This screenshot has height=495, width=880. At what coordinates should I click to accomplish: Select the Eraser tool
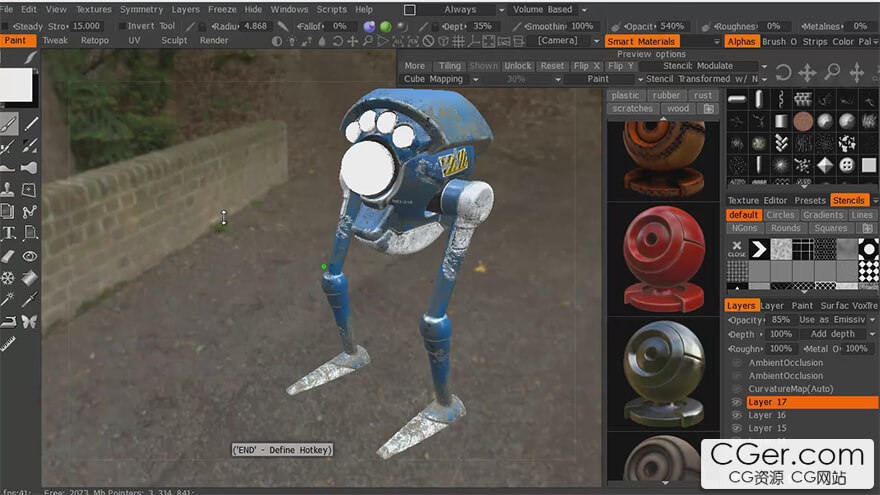(8, 256)
